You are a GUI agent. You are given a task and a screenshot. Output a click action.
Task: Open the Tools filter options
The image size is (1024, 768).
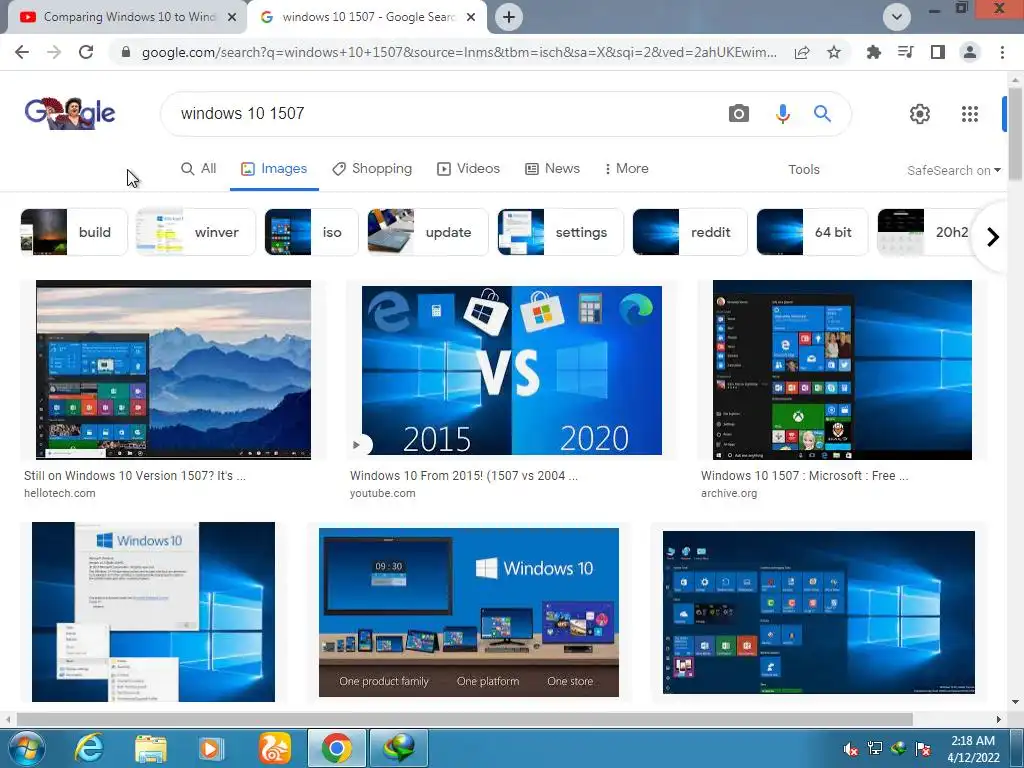tap(803, 170)
